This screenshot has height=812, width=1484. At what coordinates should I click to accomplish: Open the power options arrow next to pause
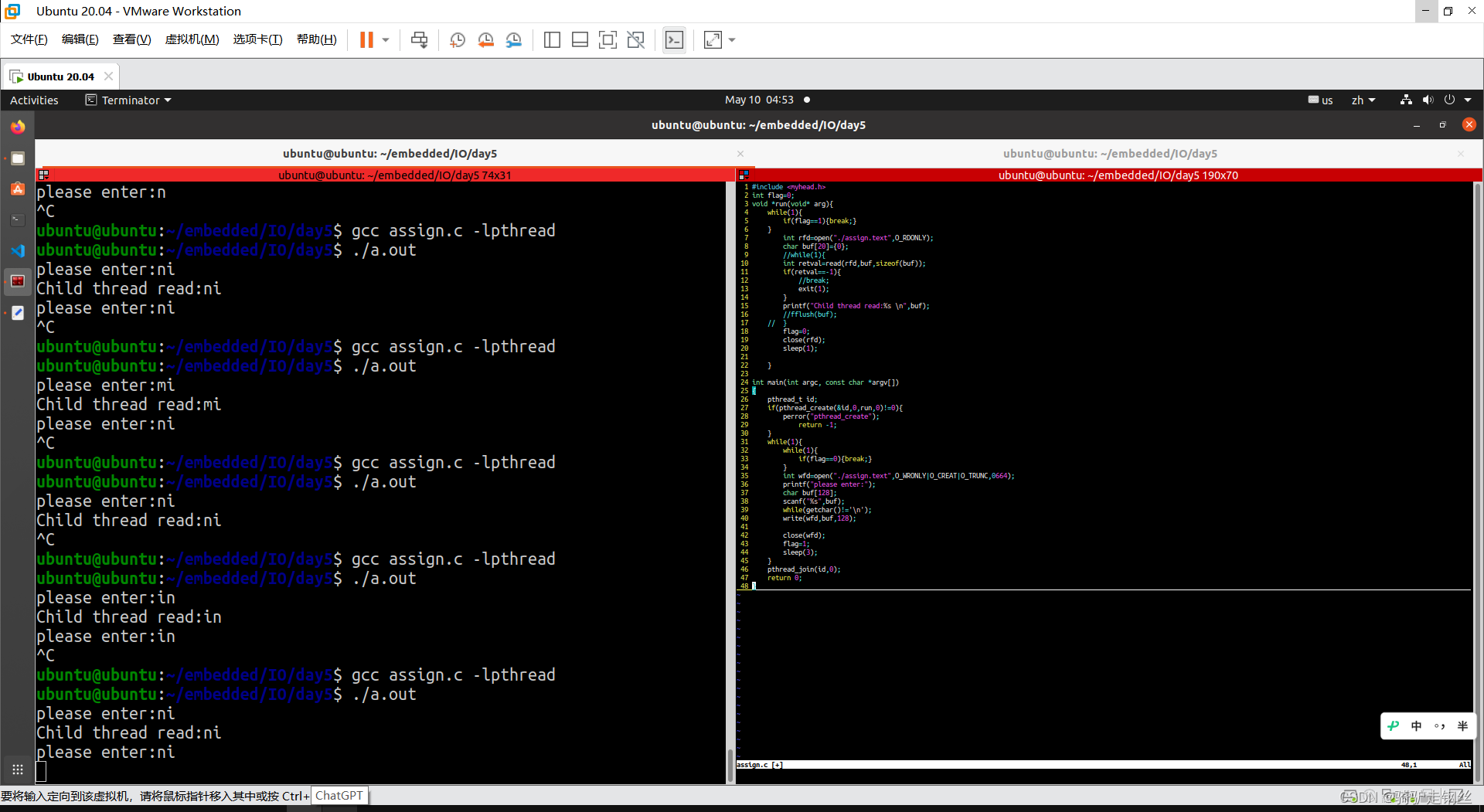pyautogui.click(x=385, y=39)
